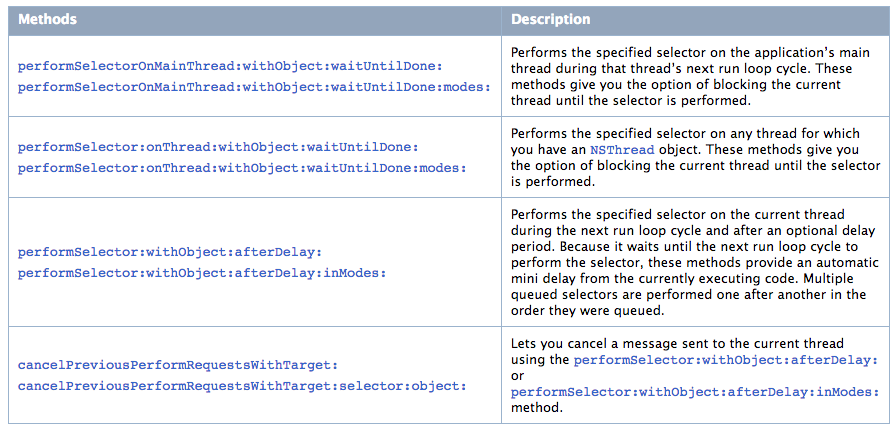Click the Description column header
This screenshot has width=896, height=433.
pyautogui.click(x=551, y=19)
